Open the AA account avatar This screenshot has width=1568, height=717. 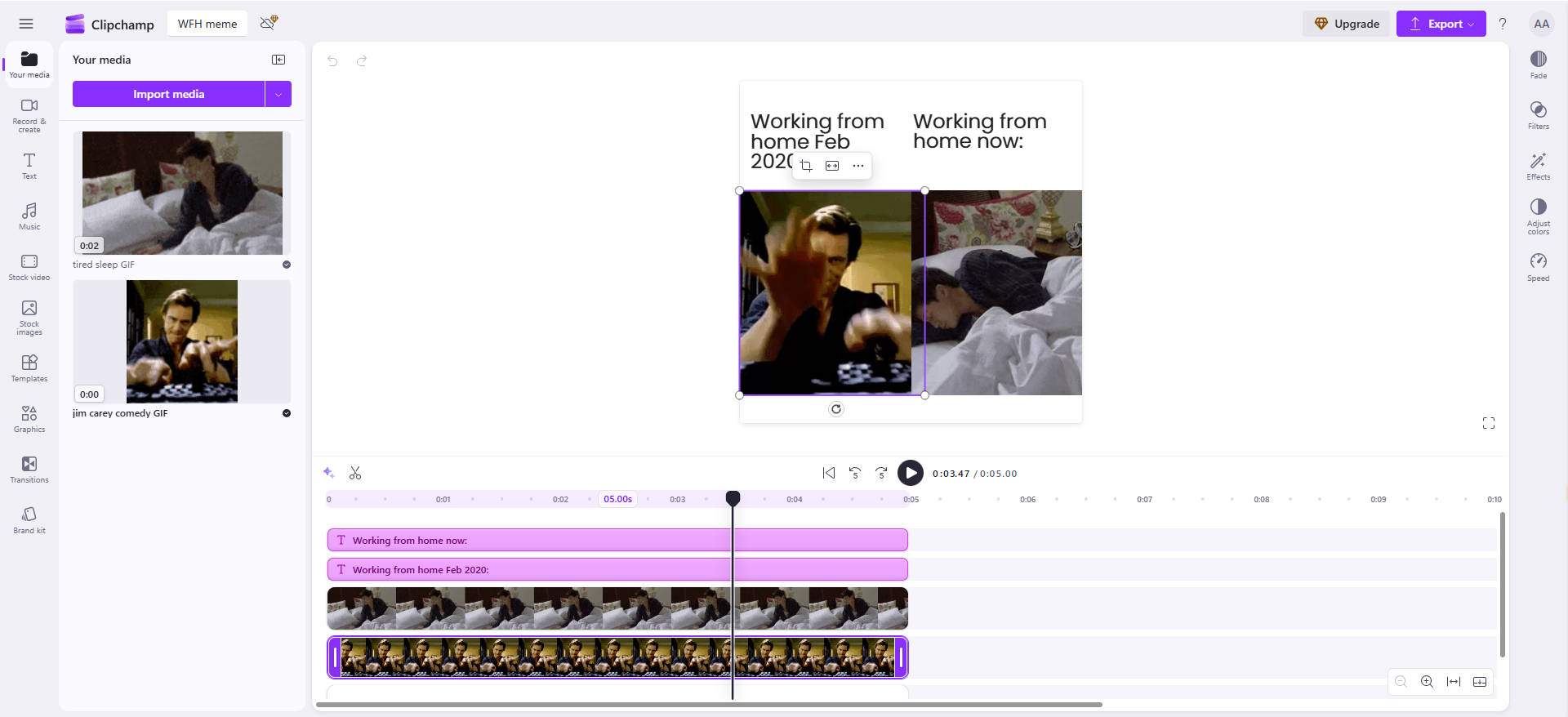[1541, 24]
